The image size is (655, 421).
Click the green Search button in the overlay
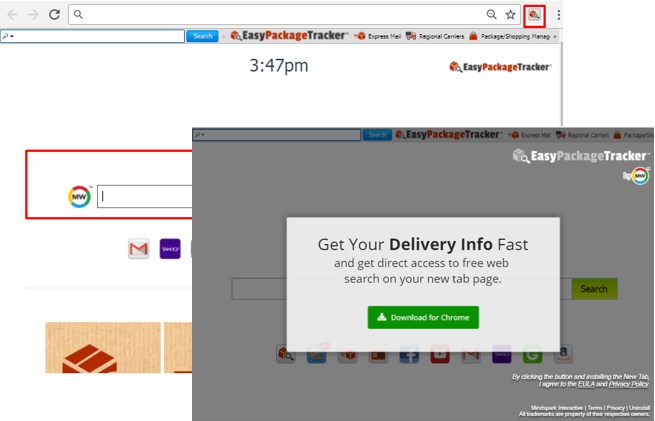coord(594,289)
